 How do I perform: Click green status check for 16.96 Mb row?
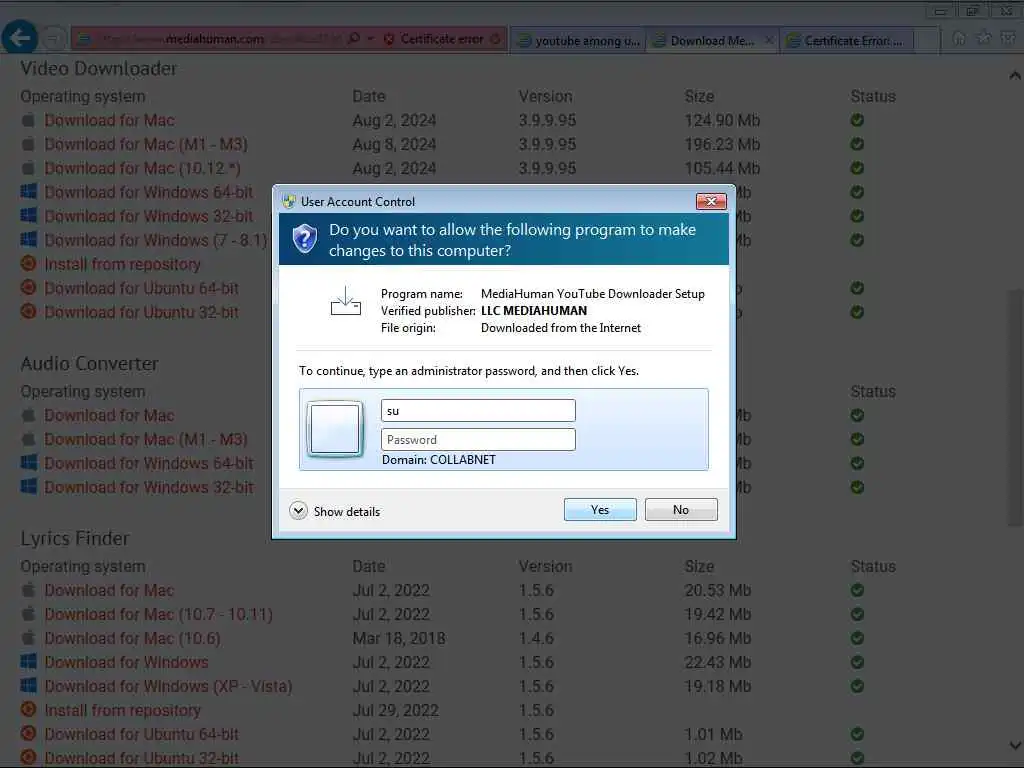[x=857, y=638]
